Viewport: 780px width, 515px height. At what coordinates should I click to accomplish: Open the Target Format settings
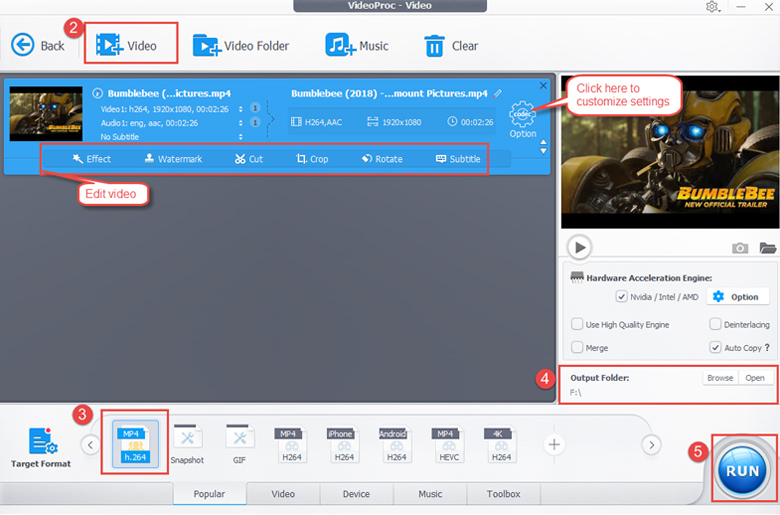click(41, 448)
